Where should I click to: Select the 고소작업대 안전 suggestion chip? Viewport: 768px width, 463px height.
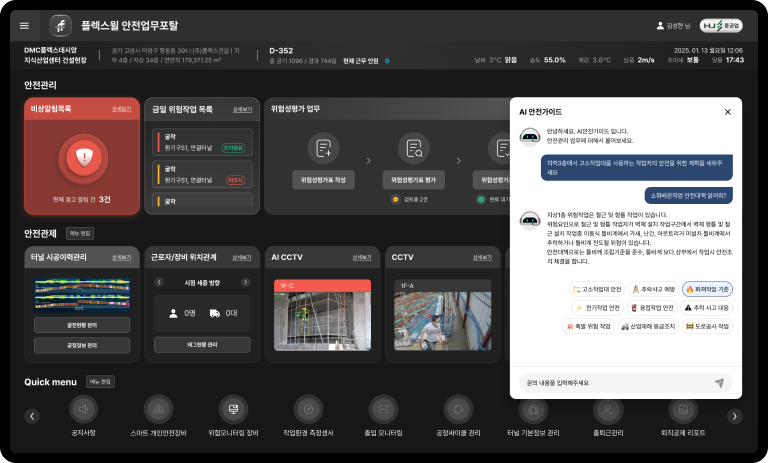[597, 290]
